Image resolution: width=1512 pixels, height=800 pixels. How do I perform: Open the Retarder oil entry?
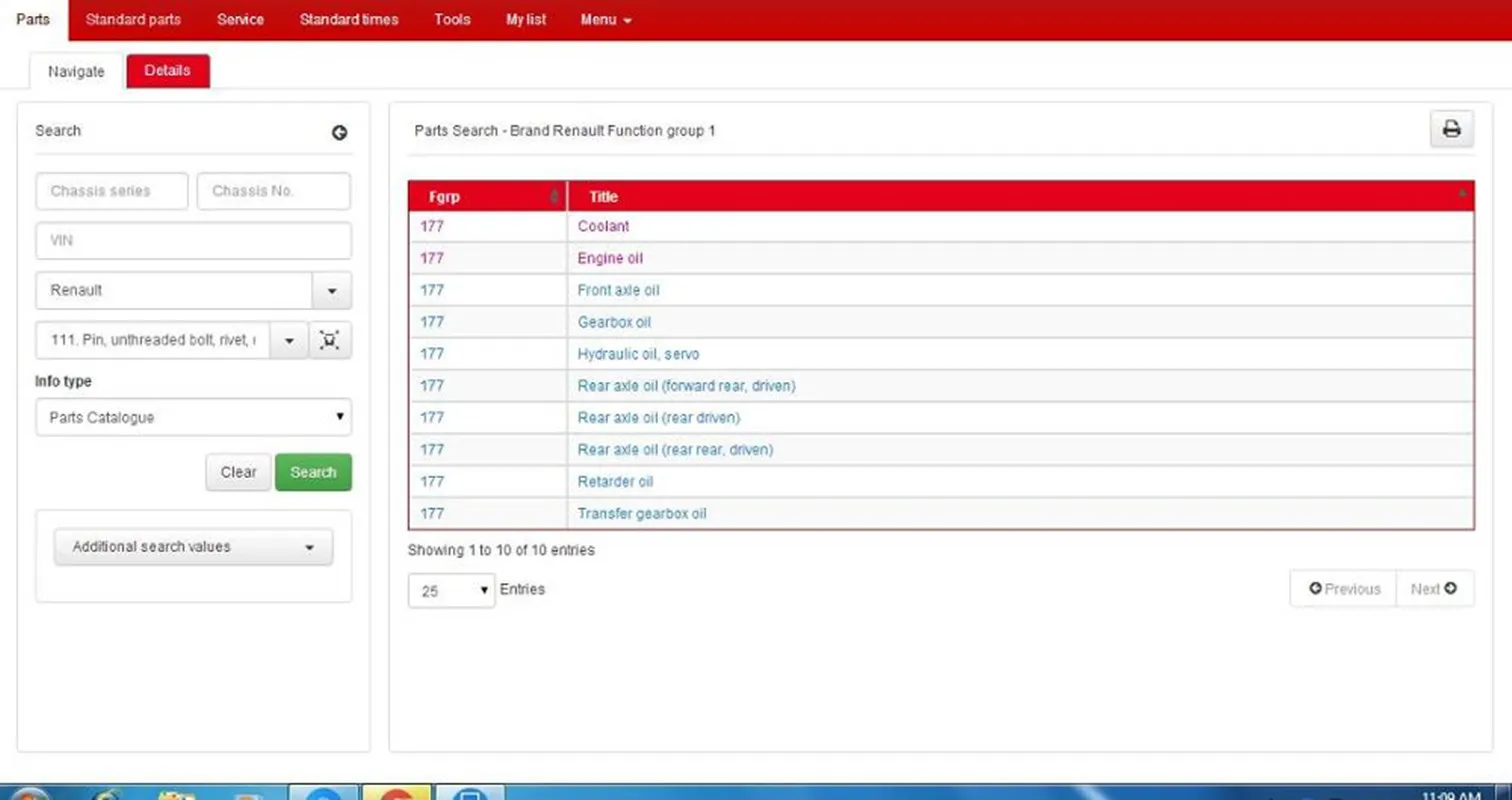tap(615, 482)
